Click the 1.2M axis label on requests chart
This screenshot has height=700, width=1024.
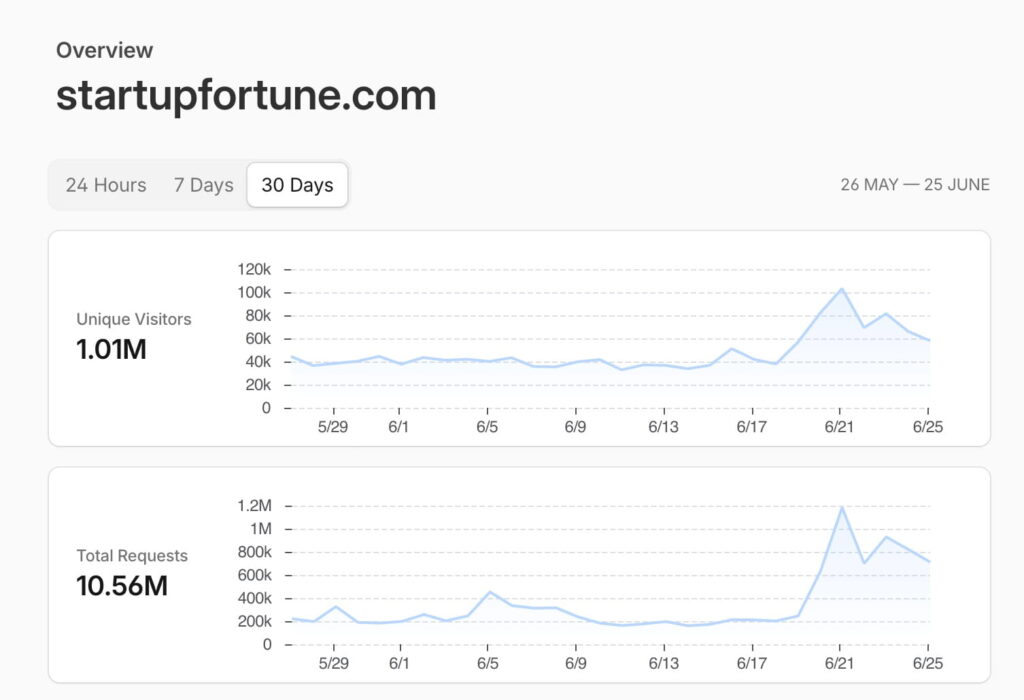pyautogui.click(x=255, y=505)
